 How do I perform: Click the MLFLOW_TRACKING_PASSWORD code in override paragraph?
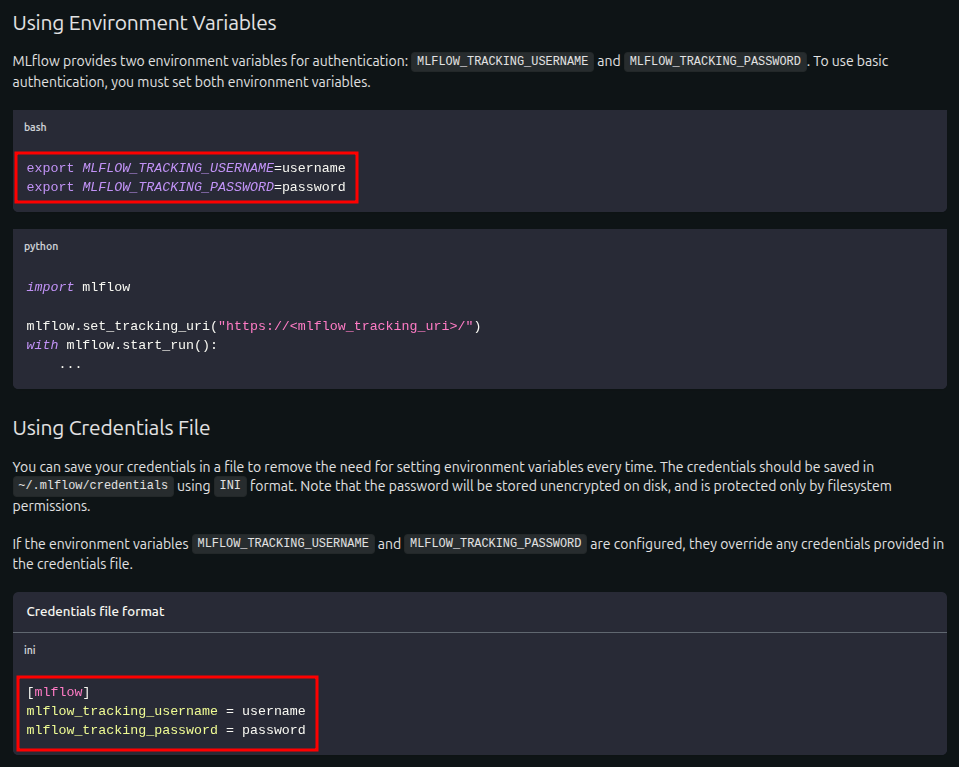495,544
